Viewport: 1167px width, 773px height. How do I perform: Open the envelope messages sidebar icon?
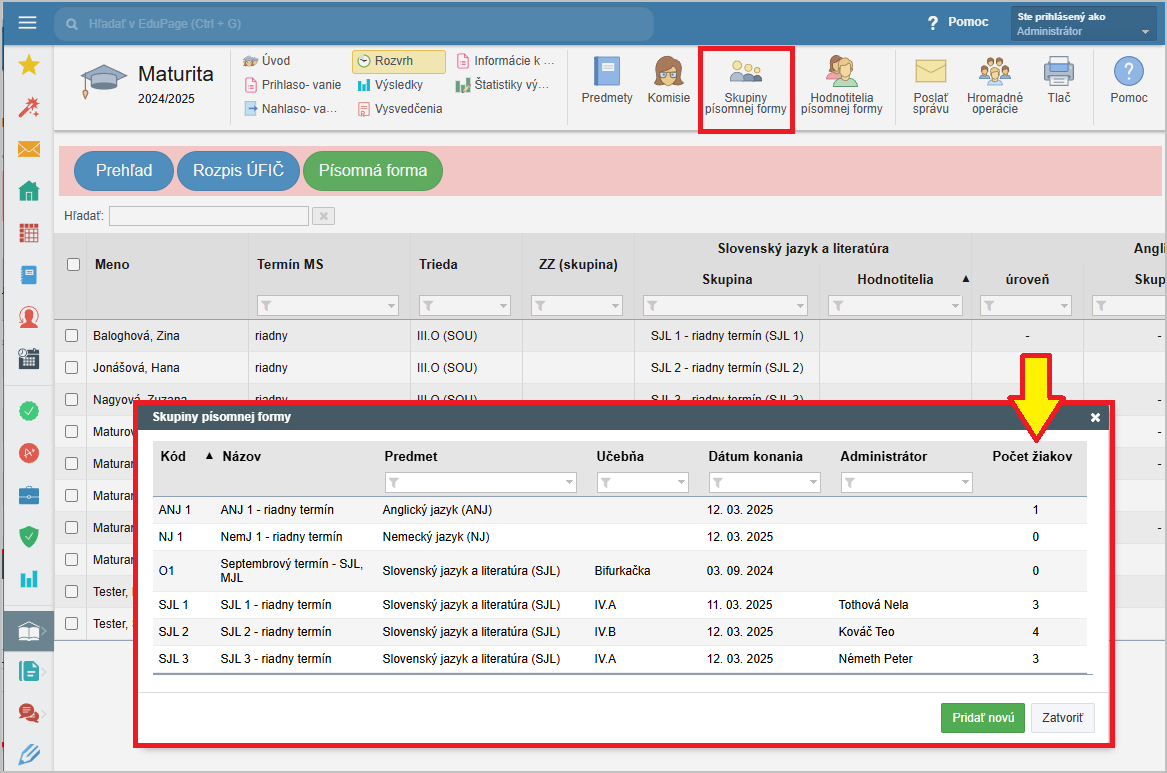pos(29,149)
